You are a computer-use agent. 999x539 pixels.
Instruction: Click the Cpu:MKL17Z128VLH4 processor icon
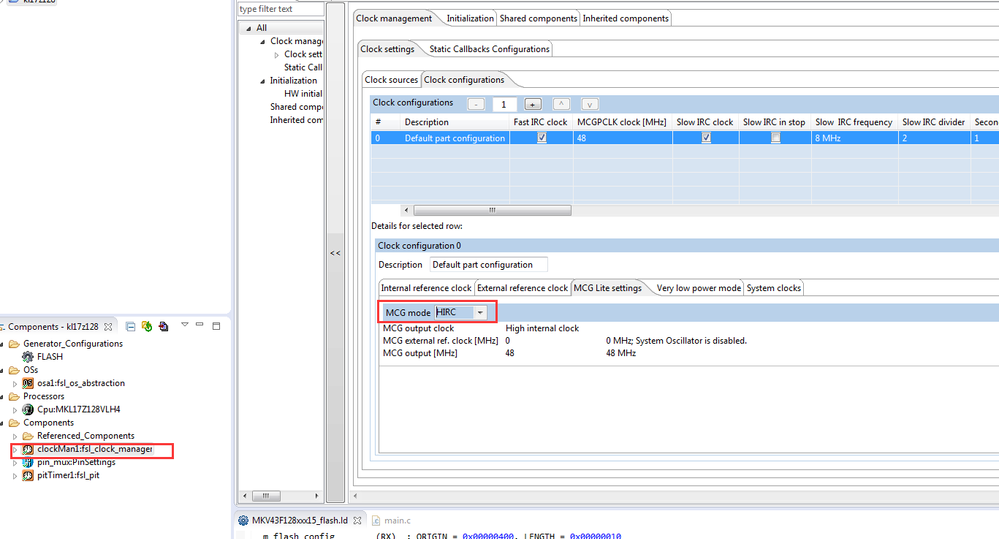pyautogui.click(x=28, y=409)
